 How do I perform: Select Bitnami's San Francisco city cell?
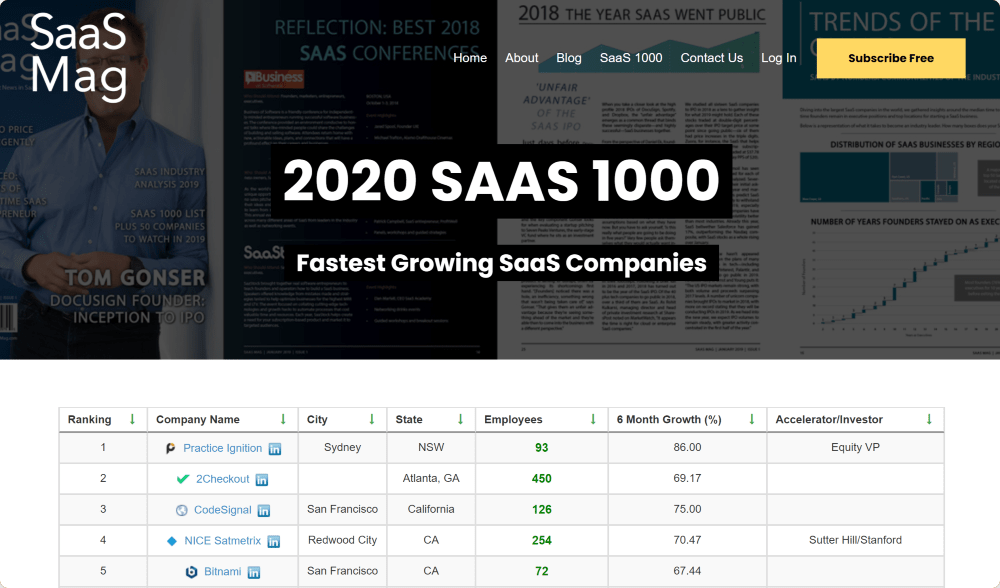click(342, 571)
